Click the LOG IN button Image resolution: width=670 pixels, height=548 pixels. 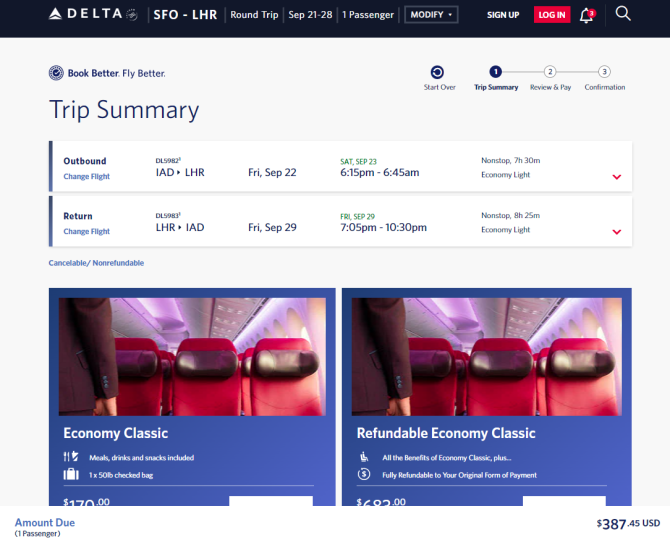552,15
